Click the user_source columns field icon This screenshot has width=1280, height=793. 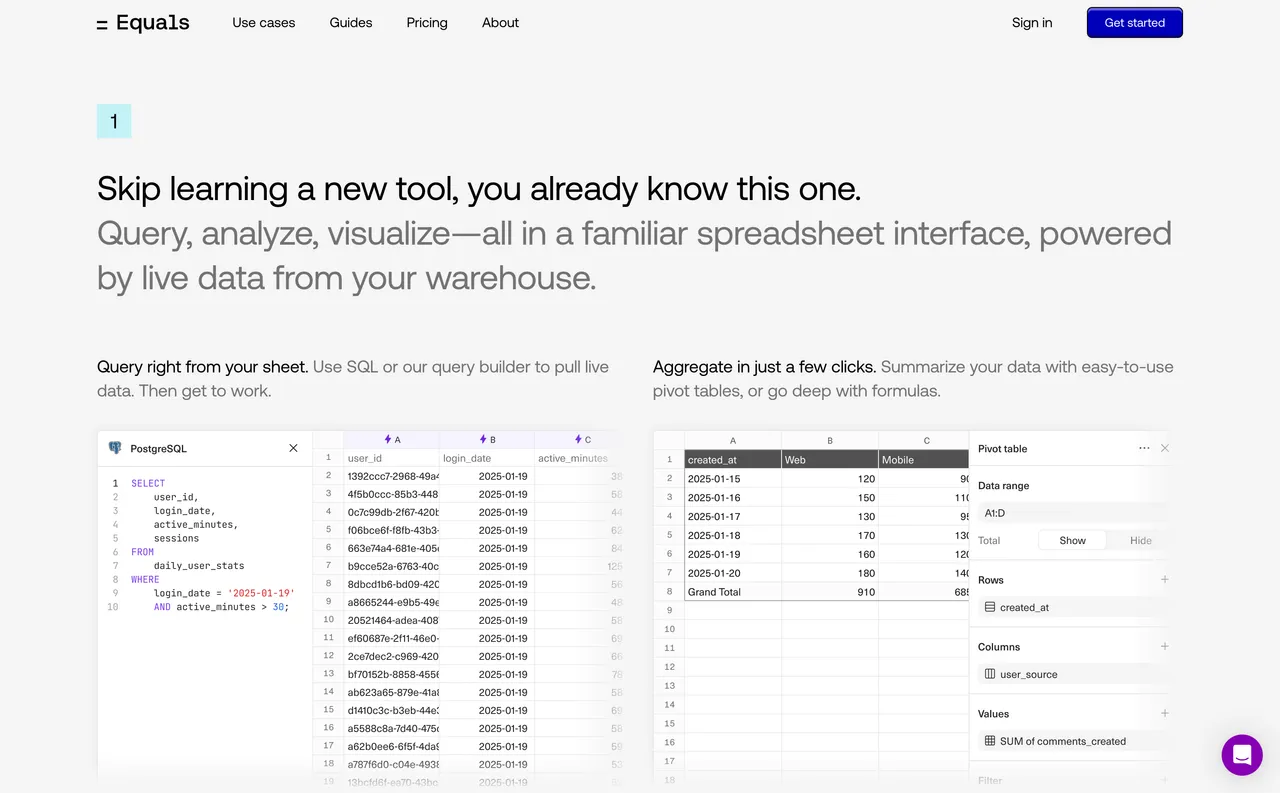(x=988, y=674)
